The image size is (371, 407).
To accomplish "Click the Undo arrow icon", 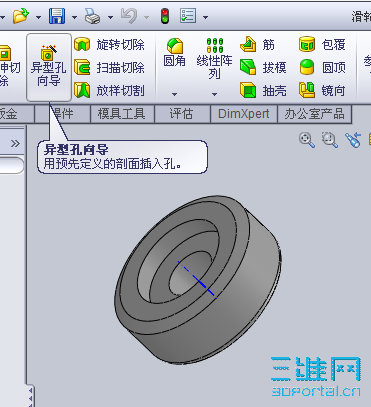I will pyautogui.click(x=129, y=16).
